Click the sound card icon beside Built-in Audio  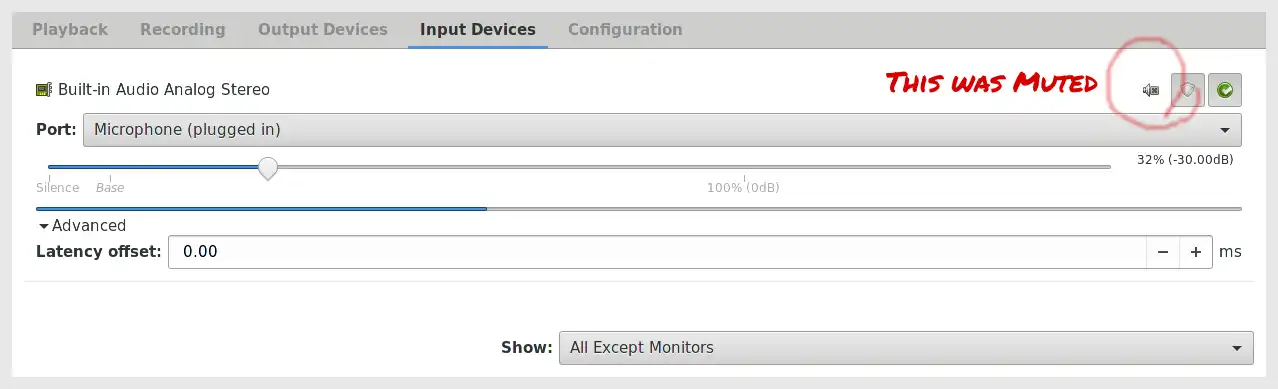pyautogui.click(x=44, y=90)
